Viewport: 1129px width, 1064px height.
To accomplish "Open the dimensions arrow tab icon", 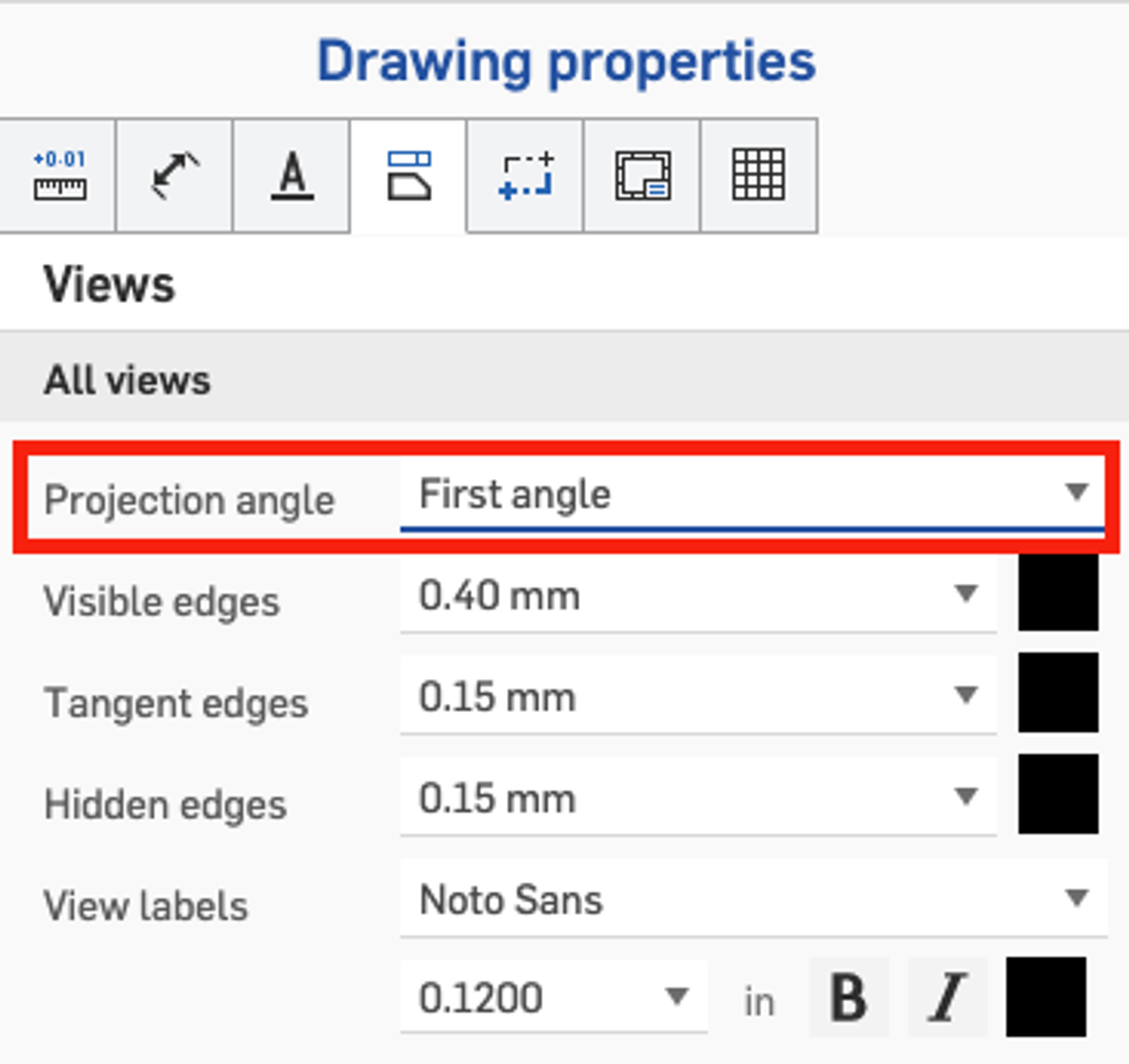I will (174, 176).
